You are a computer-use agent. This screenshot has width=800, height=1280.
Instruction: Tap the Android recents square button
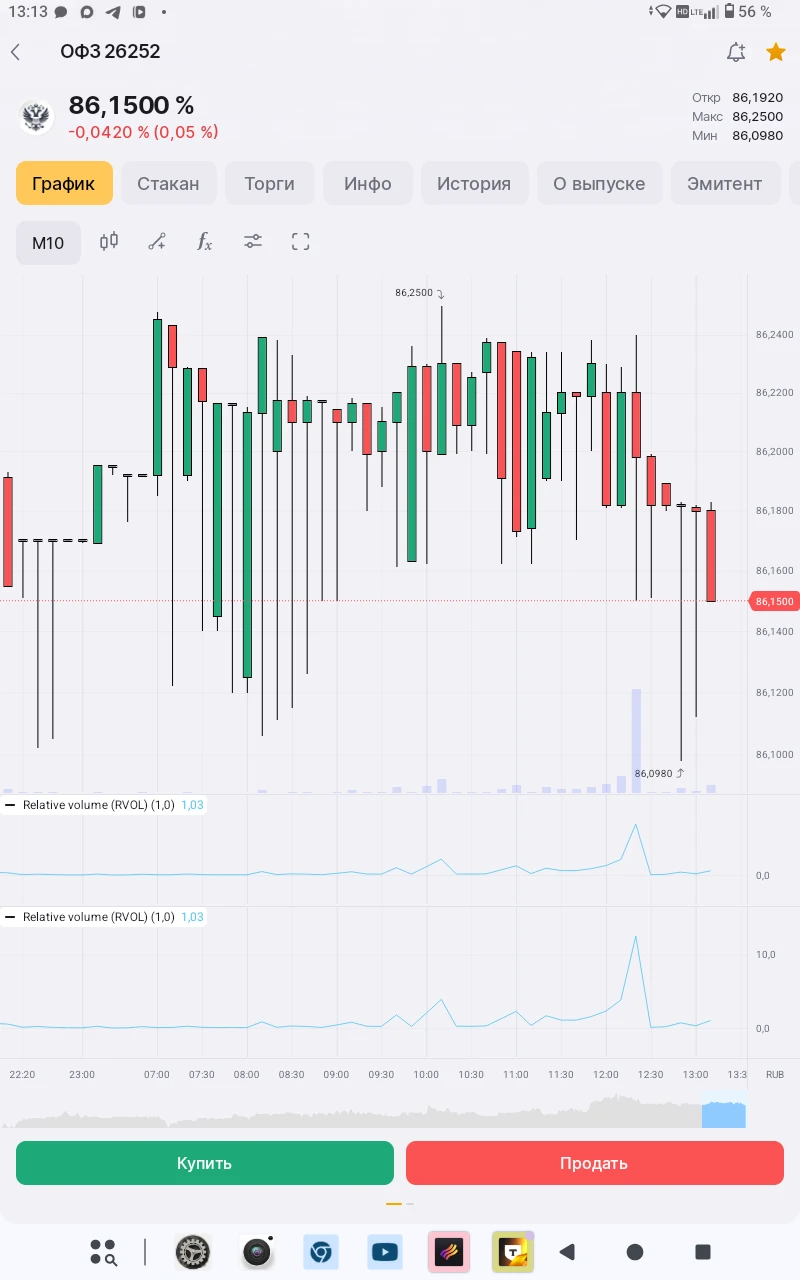click(x=703, y=1252)
